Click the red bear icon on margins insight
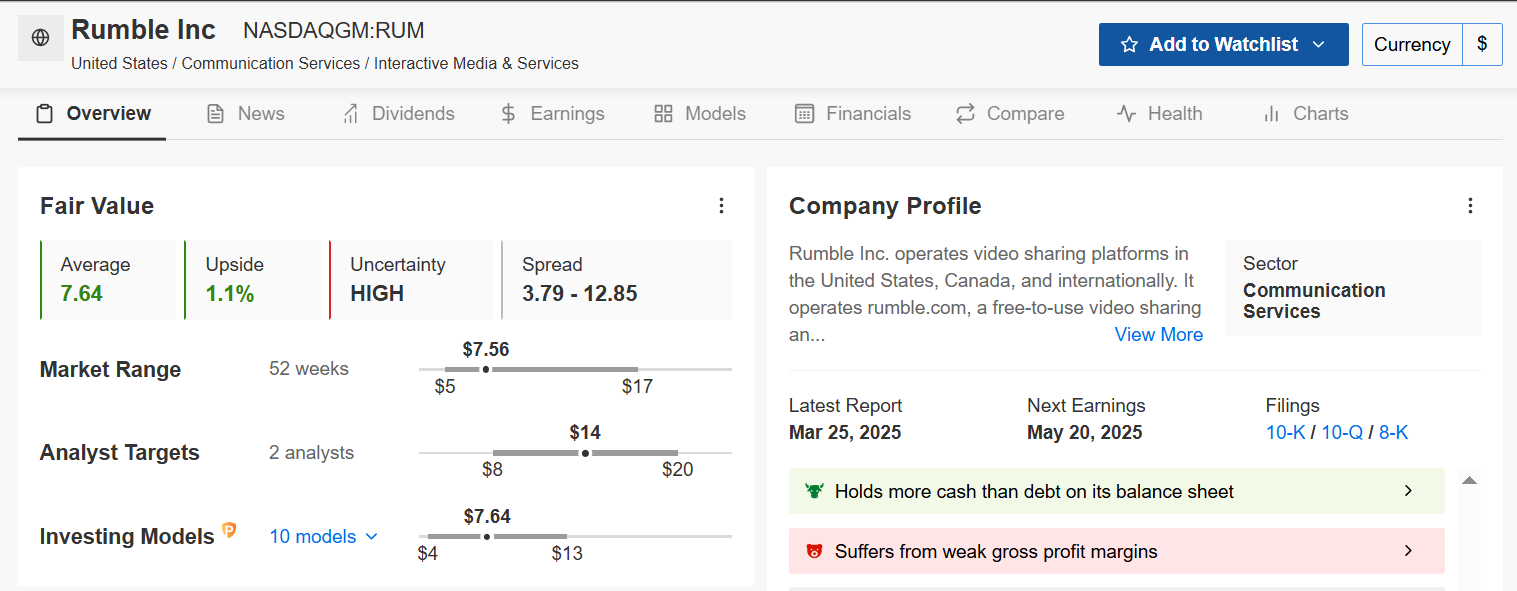The height and width of the screenshot is (591, 1517). pyautogui.click(x=813, y=551)
